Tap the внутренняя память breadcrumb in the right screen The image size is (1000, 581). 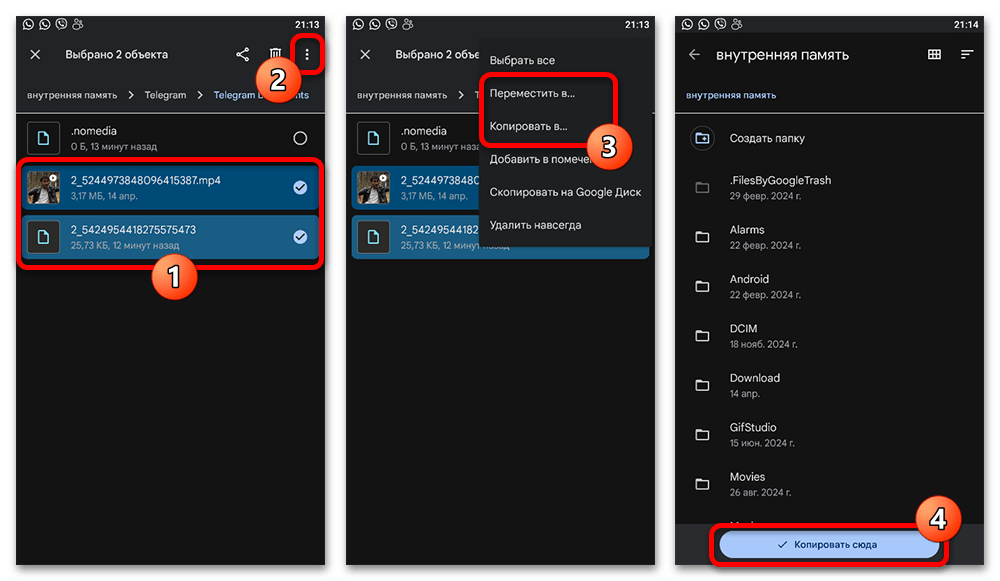pos(731,95)
